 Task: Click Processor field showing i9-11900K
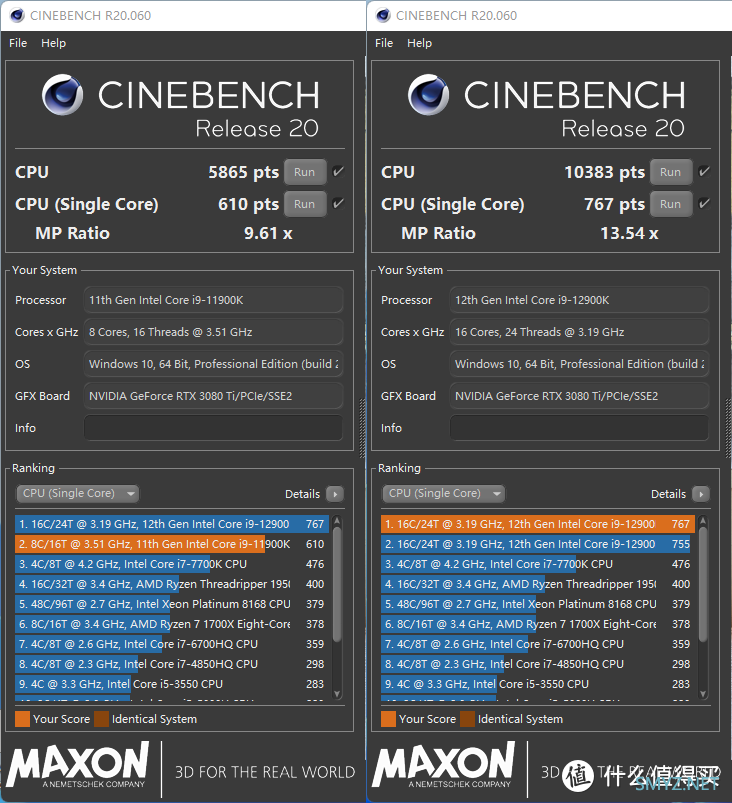[213, 300]
